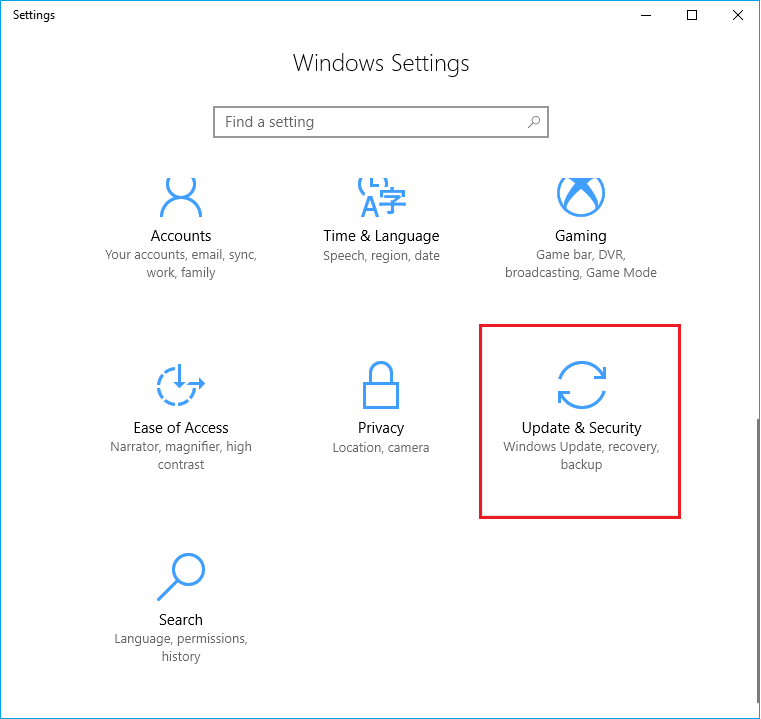This screenshot has height=719, width=761.
Task: Go to the Privacy text label
Action: click(381, 428)
